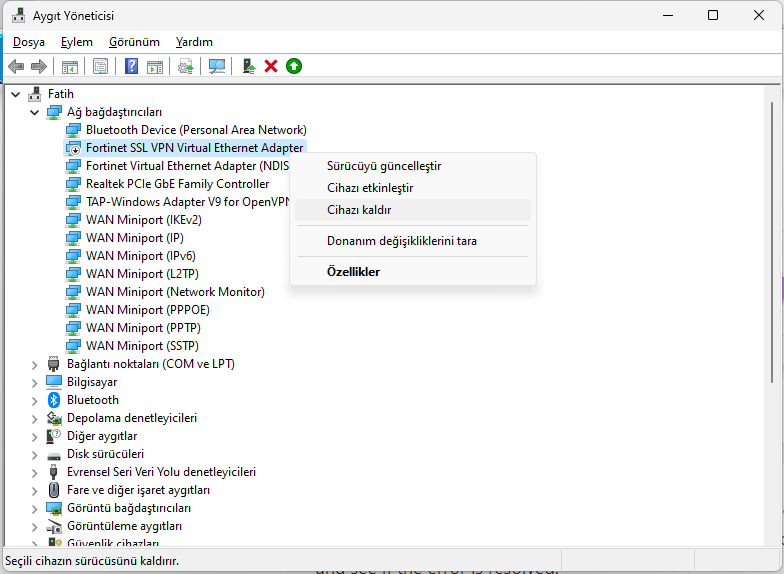
Task: Collapse the Ağ bağdaştırıcıları category
Action: [35, 112]
